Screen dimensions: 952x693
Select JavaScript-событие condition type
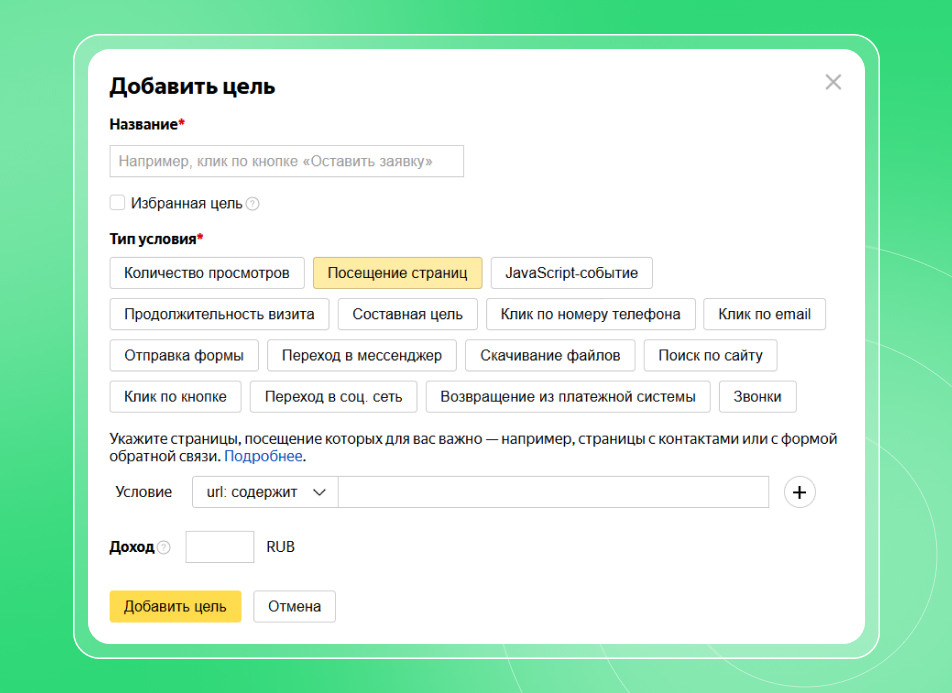pyautogui.click(x=571, y=273)
